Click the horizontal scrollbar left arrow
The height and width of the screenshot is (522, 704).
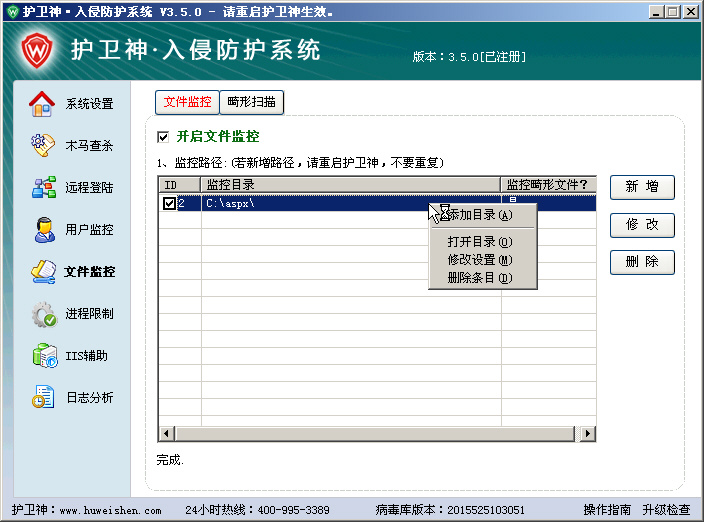pos(167,434)
